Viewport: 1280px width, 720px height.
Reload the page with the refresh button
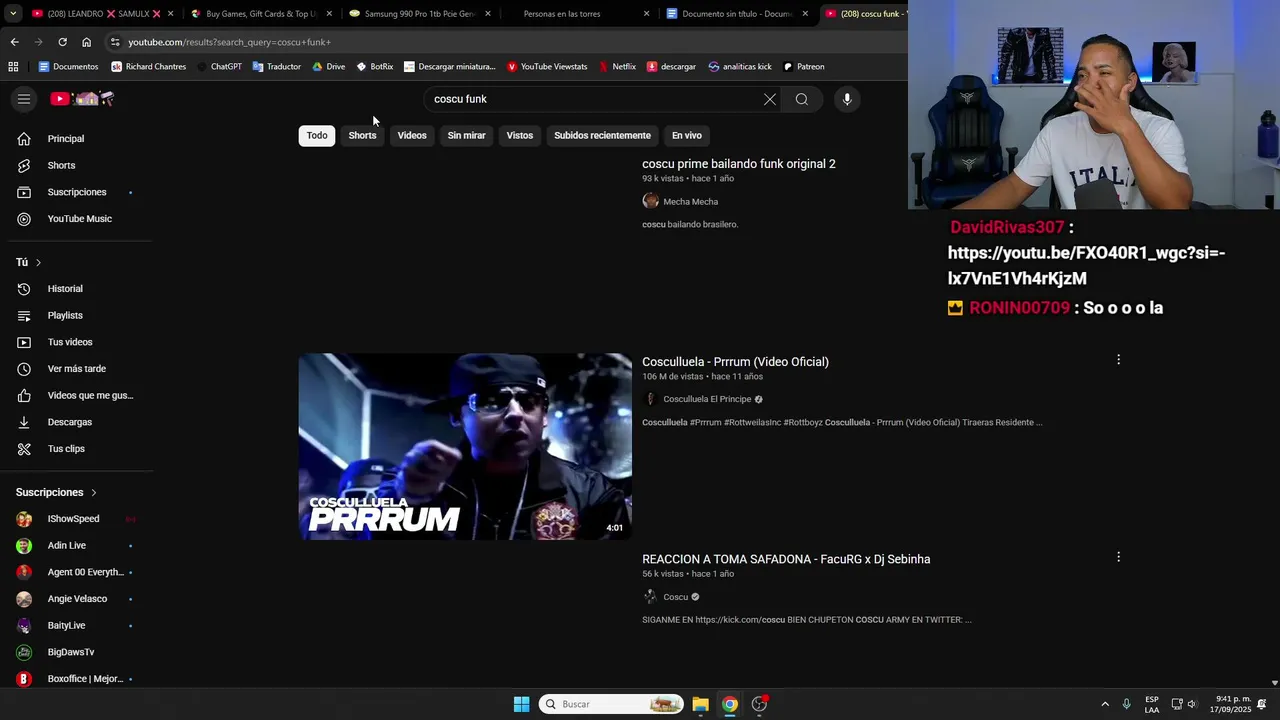pos(62,42)
